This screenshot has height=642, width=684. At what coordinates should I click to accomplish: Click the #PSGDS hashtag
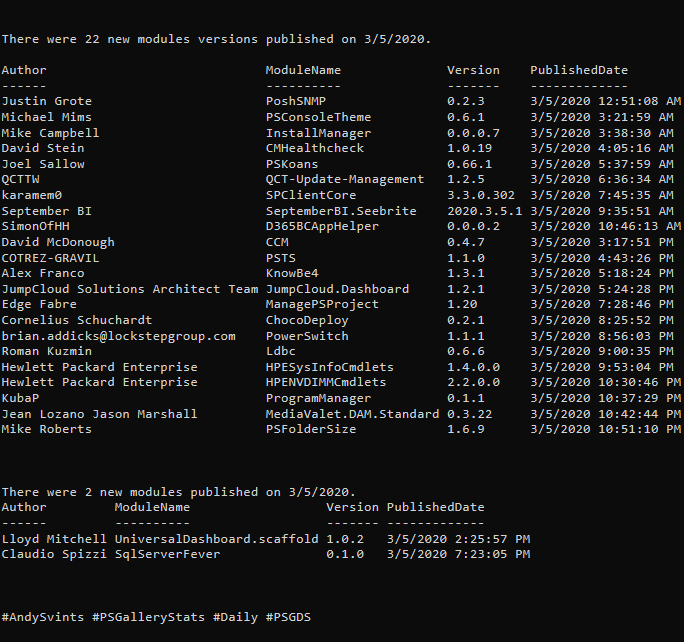288,618
